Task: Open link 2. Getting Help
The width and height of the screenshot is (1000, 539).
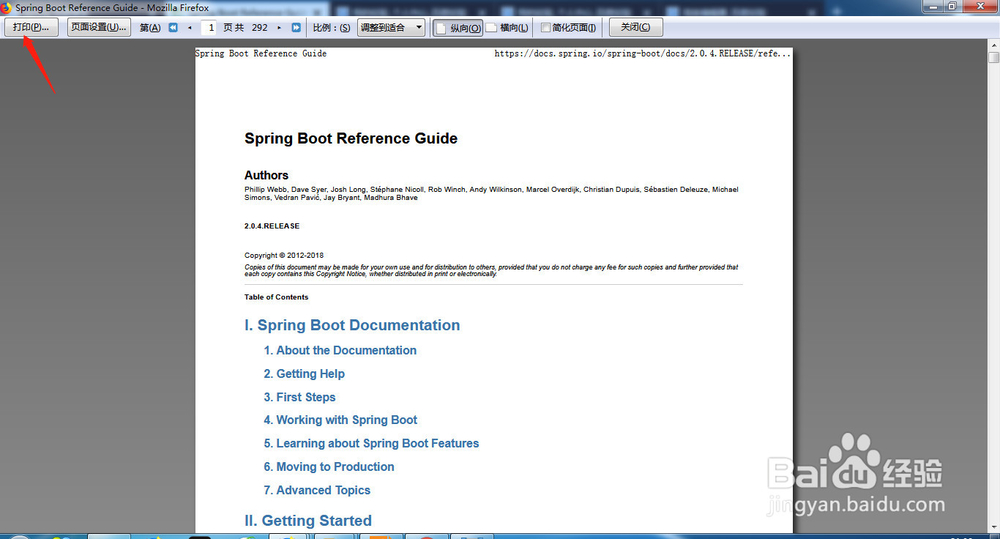Action: coord(304,374)
